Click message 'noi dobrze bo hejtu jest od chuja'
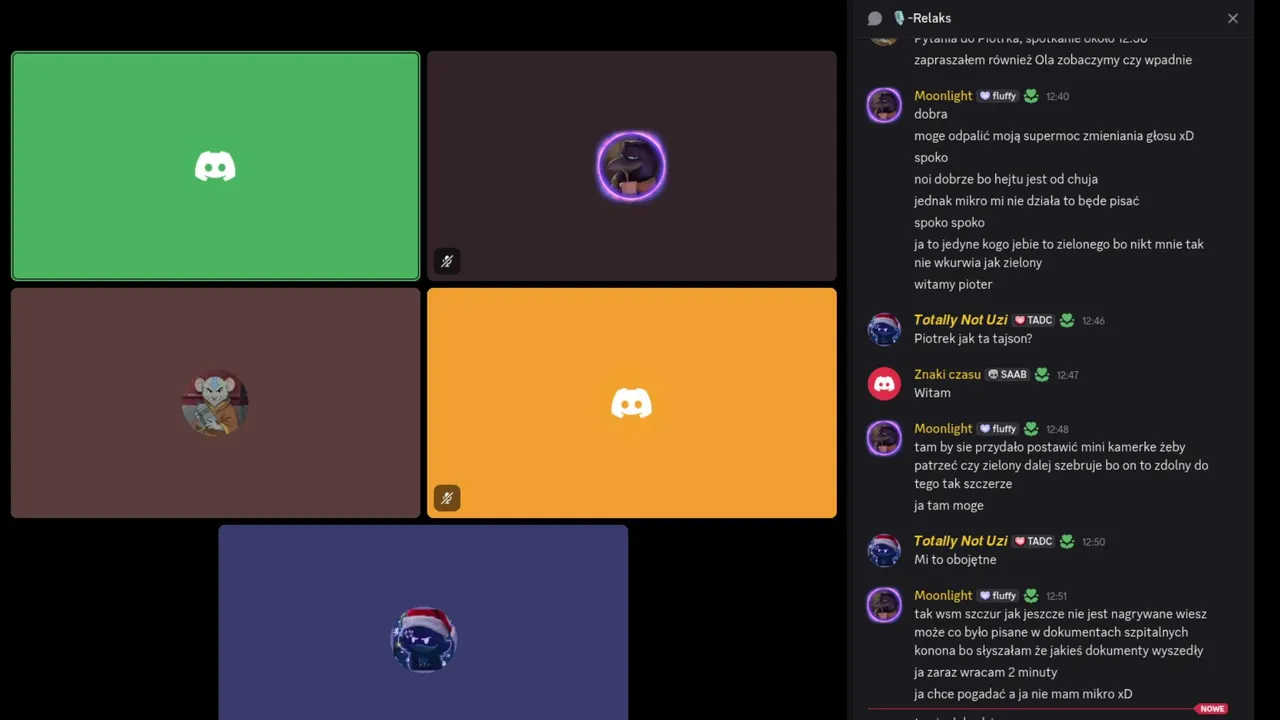Screen dimensions: 1280x720 1006,180
